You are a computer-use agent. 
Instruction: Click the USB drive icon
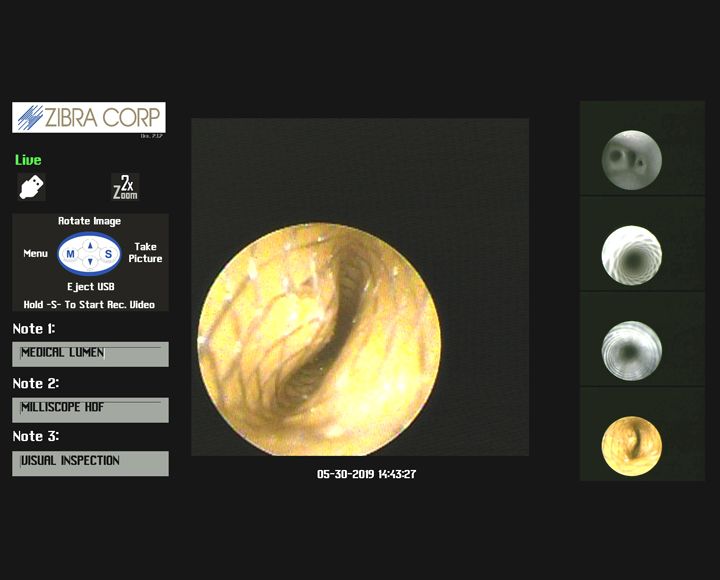click(31, 187)
